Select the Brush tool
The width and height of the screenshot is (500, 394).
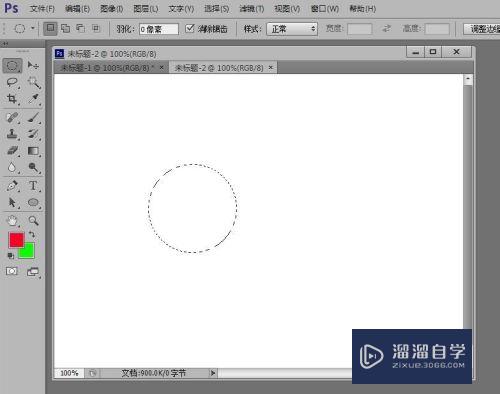pyautogui.click(x=33, y=117)
